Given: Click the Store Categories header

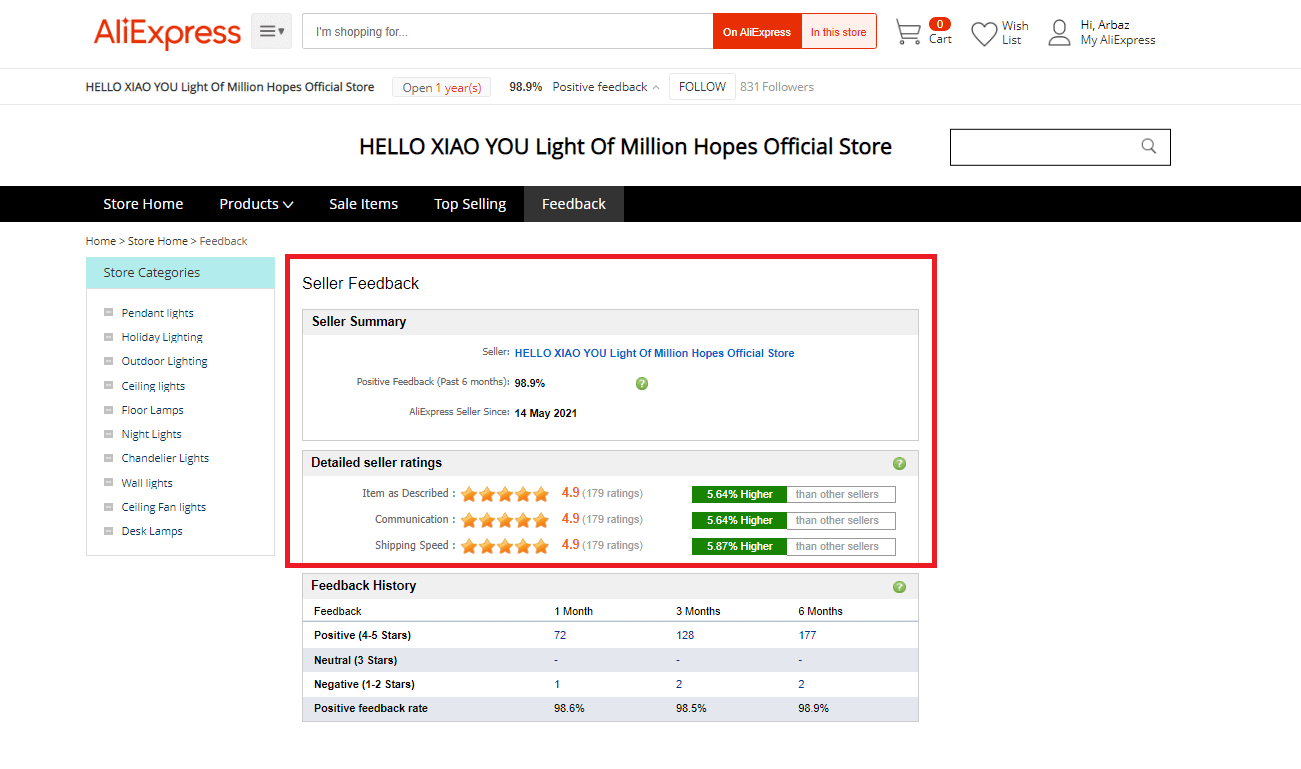Looking at the screenshot, I should point(180,273).
